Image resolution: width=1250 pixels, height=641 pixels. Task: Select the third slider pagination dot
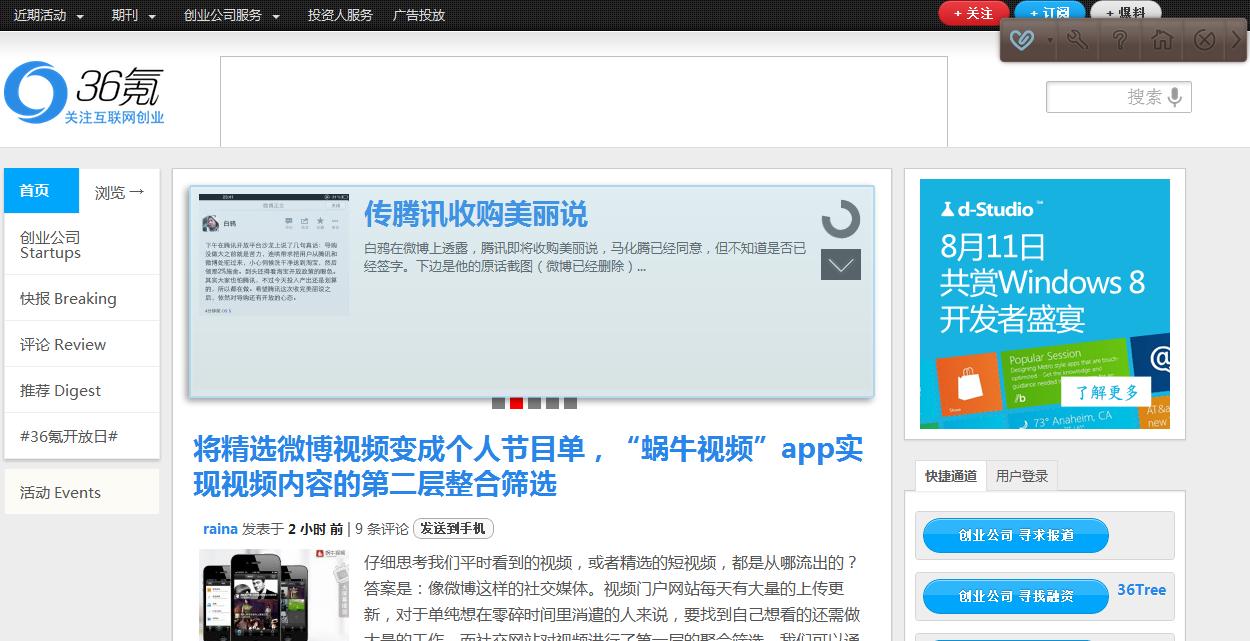(534, 403)
